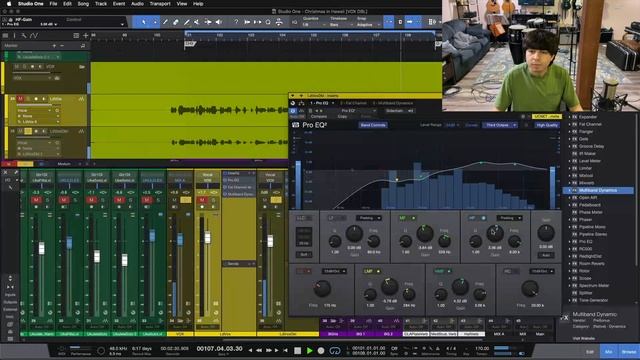This screenshot has width=640, height=360.
Task: Open the LF filter type Peaking dropdown
Action: 368,218
